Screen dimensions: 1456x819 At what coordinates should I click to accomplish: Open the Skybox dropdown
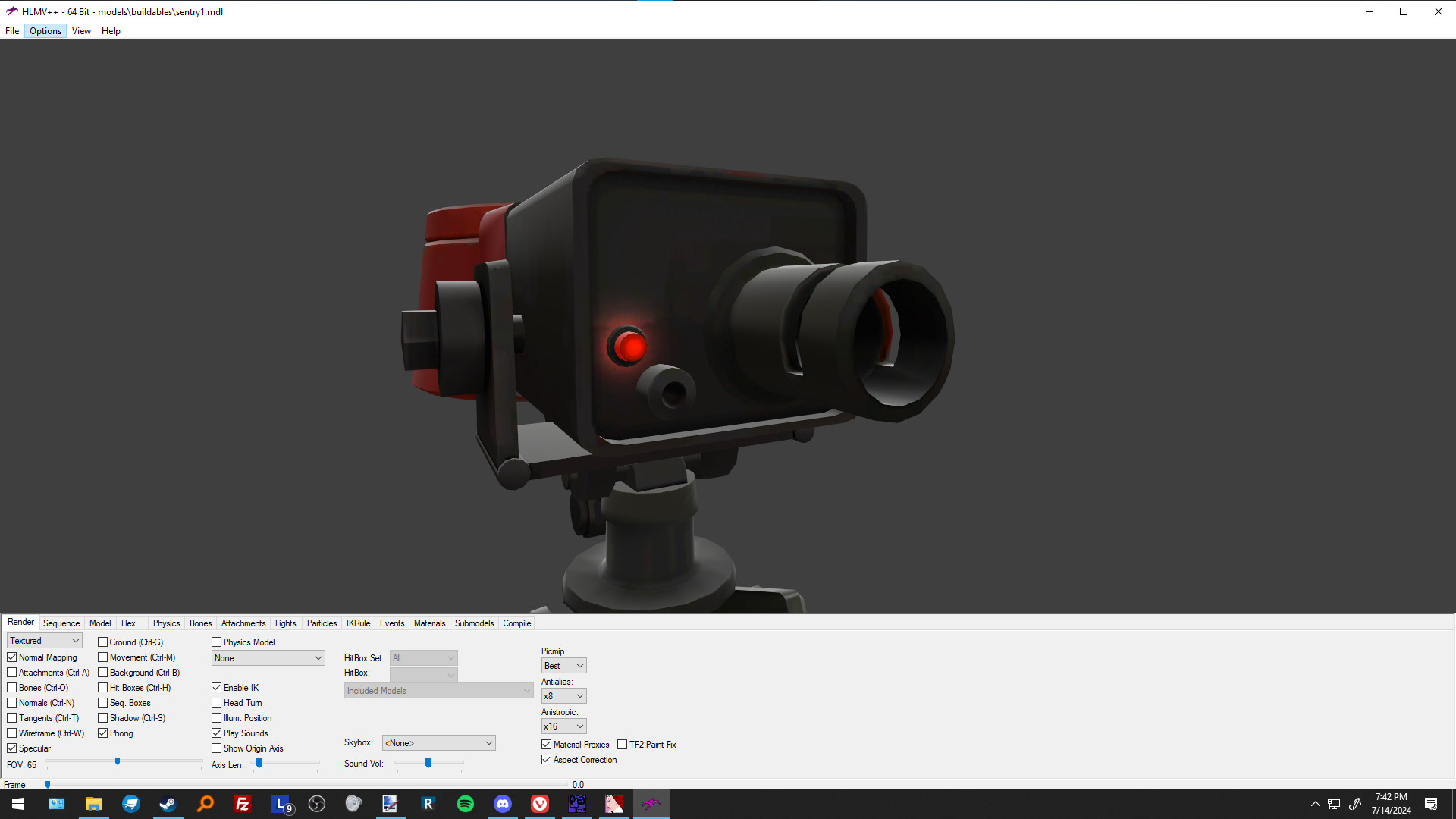pyautogui.click(x=438, y=743)
